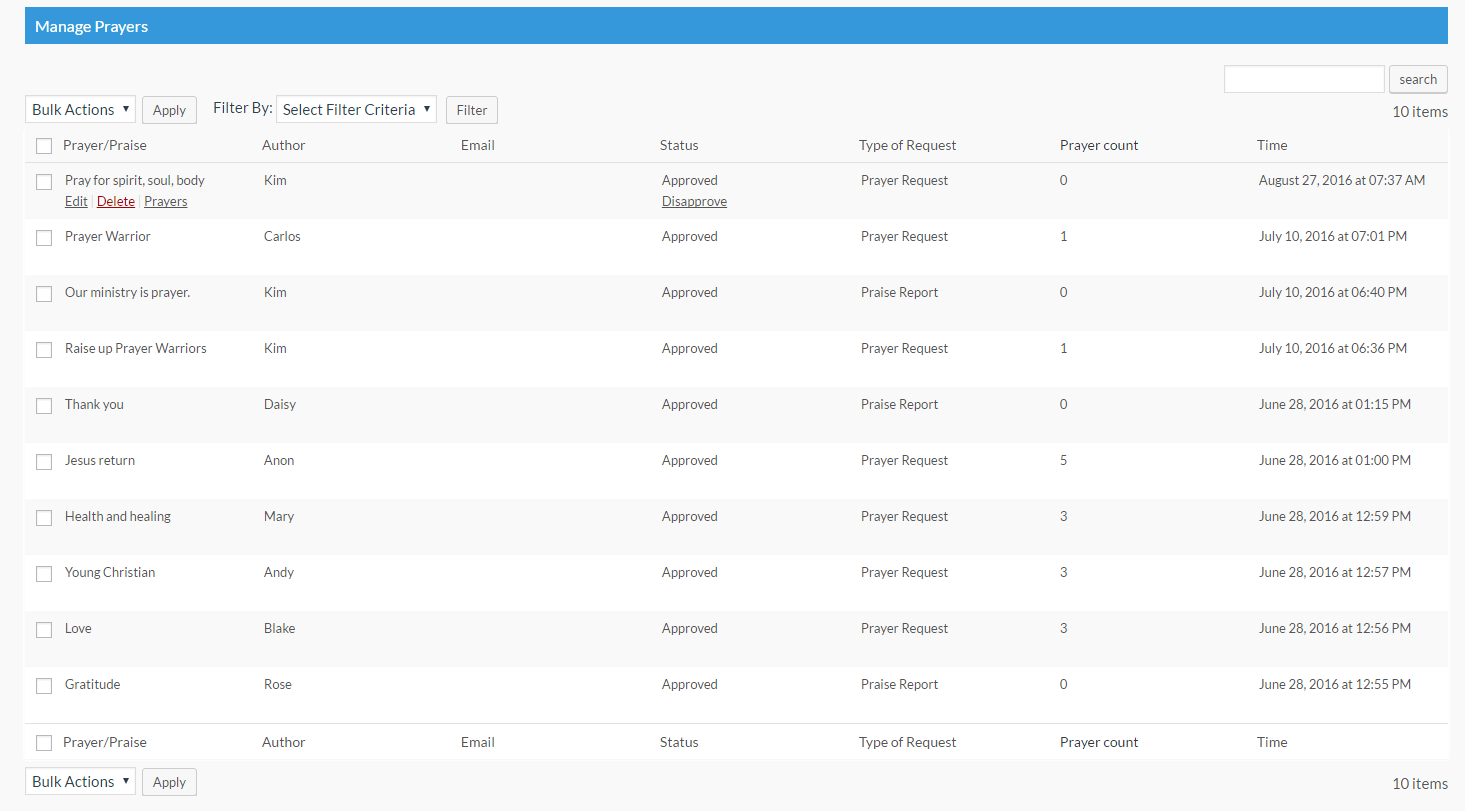Toggle select-all checkbox in table header
The height and width of the screenshot is (811, 1465).
pos(44,146)
